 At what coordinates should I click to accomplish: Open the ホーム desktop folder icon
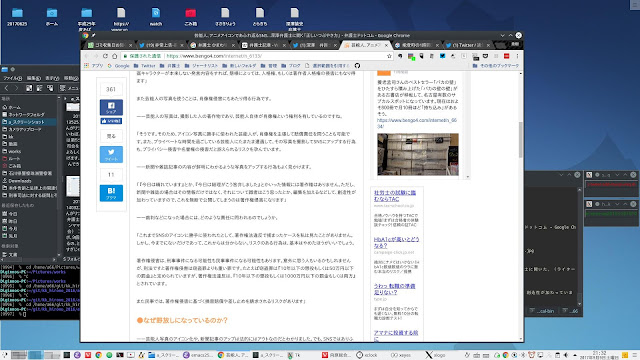(x=52, y=17)
